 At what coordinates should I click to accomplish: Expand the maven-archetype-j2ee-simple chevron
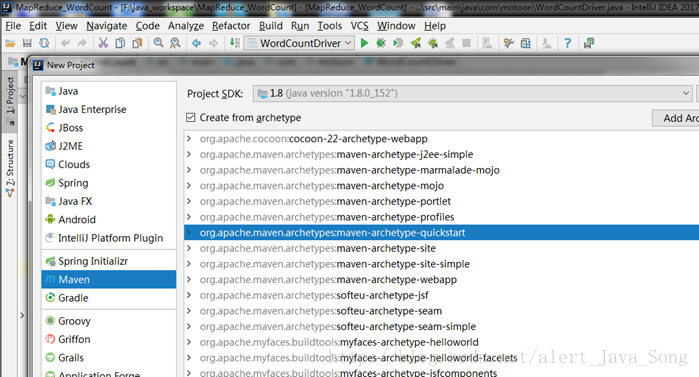point(189,154)
